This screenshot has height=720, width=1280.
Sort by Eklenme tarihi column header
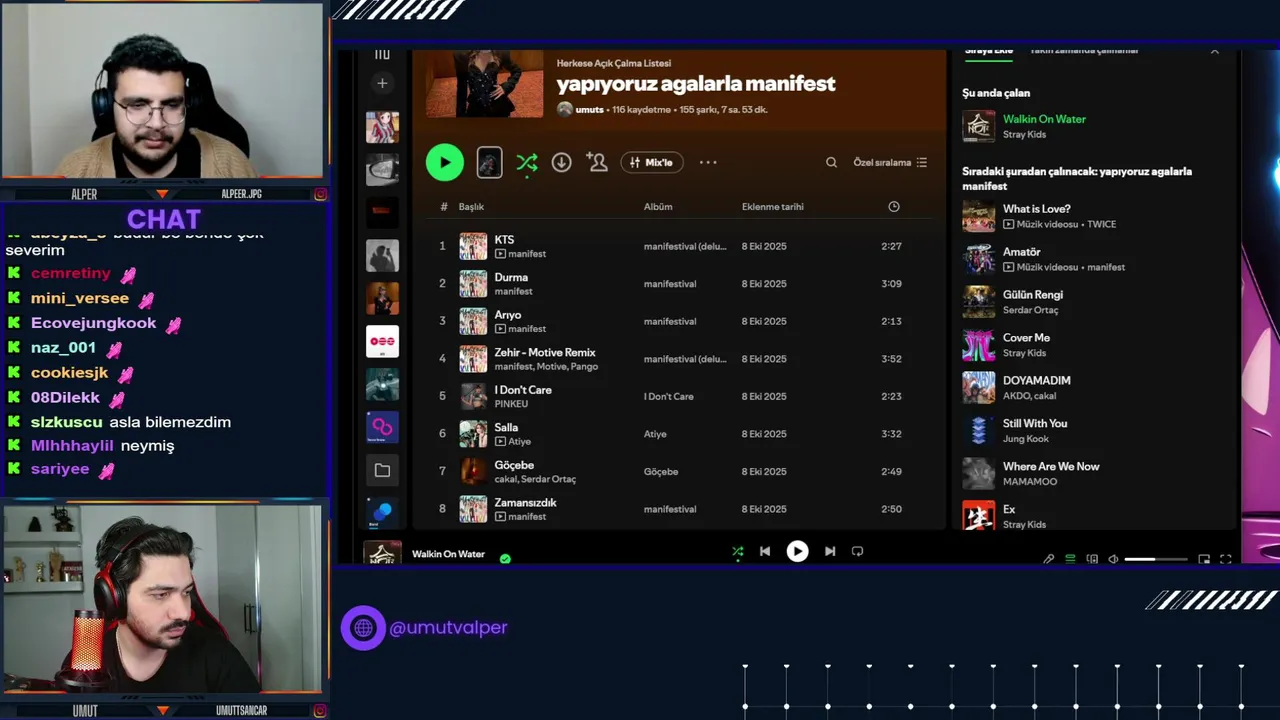pyautogui.click(x=772, y=207)
